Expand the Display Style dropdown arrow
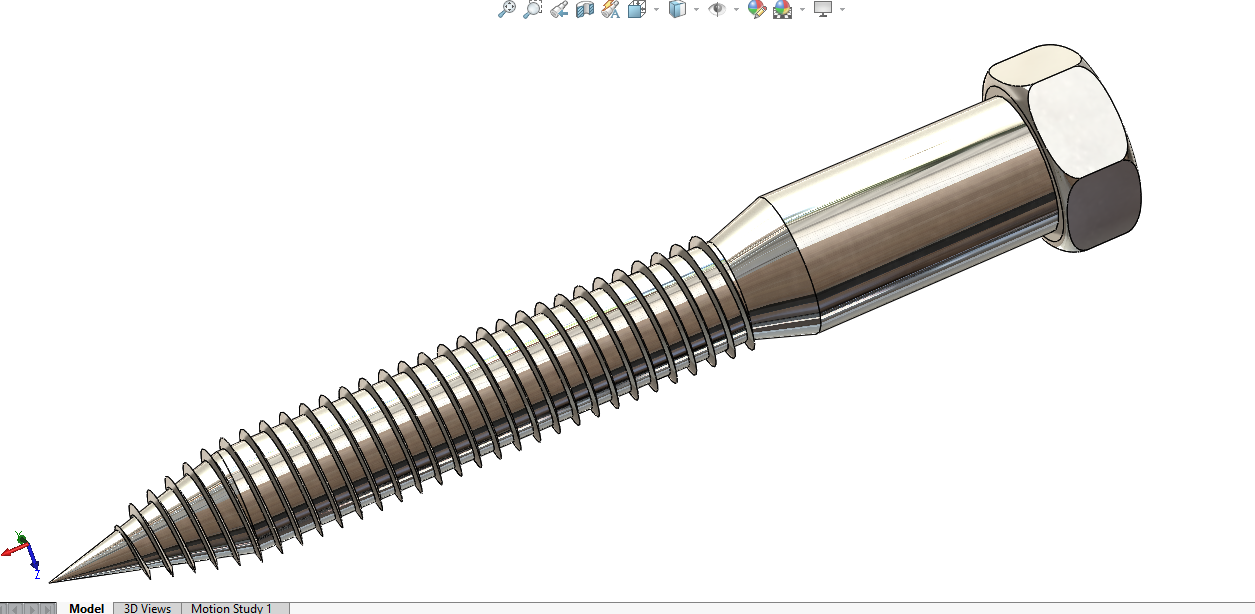The image size is (1255, 614). point(696,9)
